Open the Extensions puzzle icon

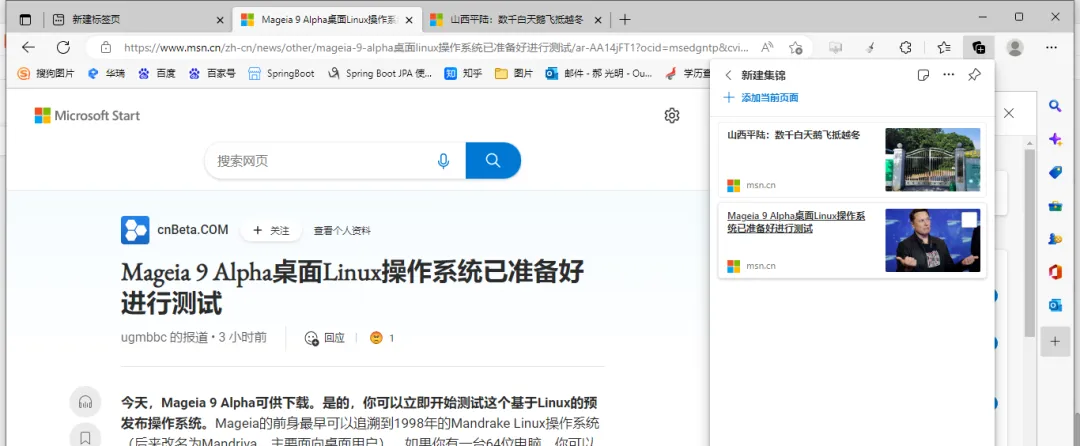tap(906, 47)
